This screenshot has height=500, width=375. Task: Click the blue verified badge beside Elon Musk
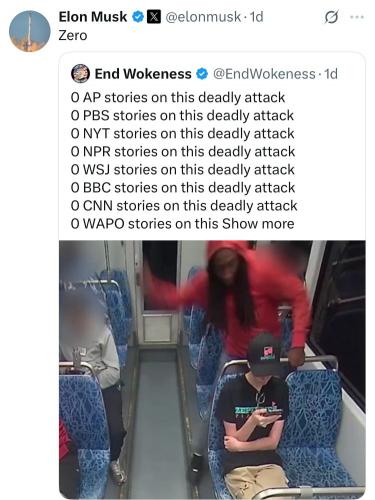[x=138, y=17]
